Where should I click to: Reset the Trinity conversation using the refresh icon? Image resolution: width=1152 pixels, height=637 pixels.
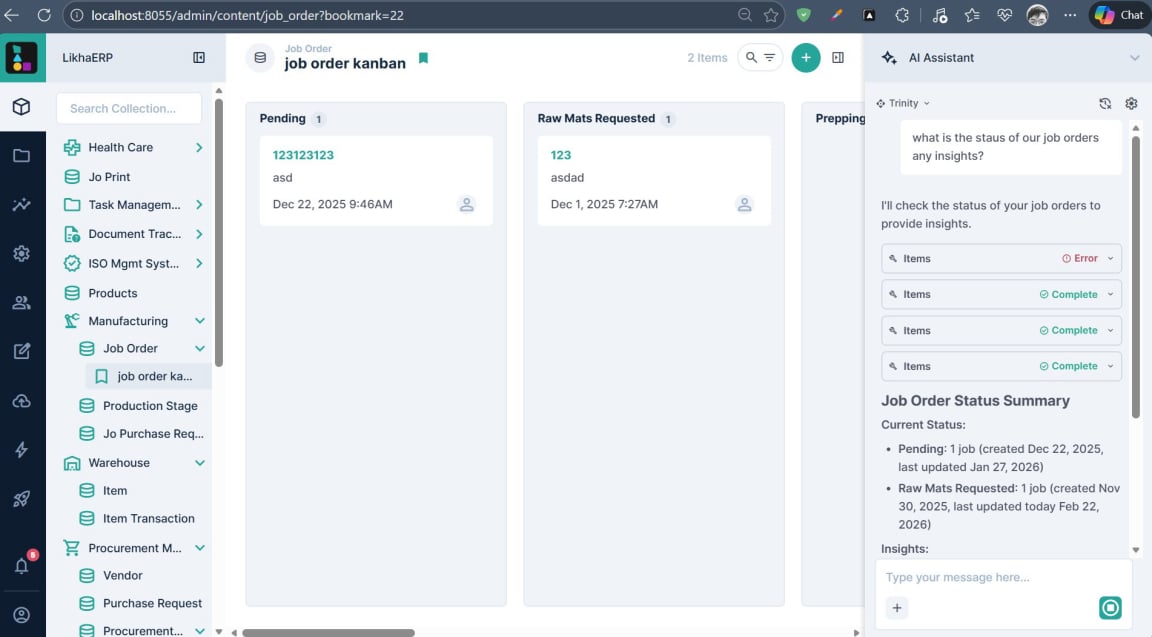click(1104, 103)
